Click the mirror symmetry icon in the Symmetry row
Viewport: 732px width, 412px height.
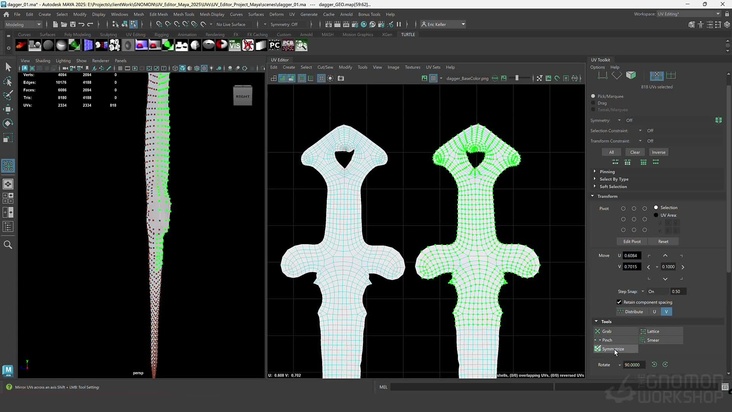718,120
